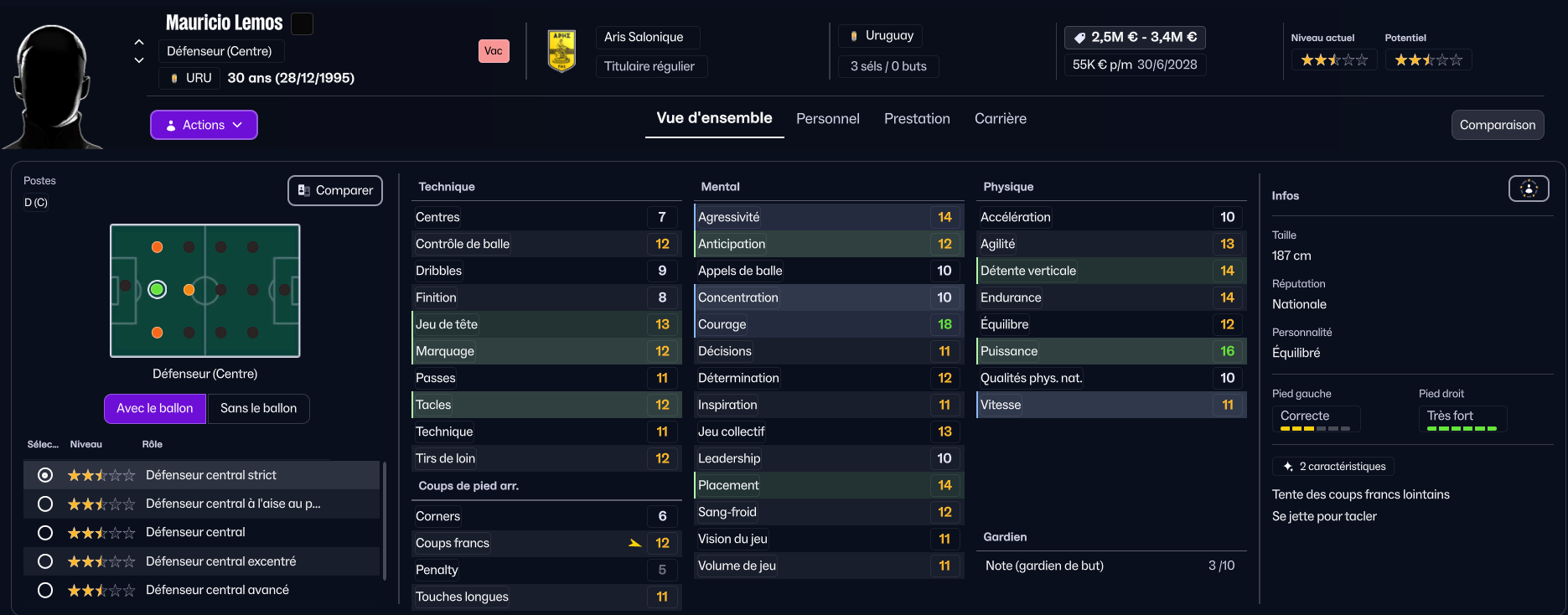Click the Vac holiday status badge
Screen dimensions: 1568x615
[x=494, y=51]
